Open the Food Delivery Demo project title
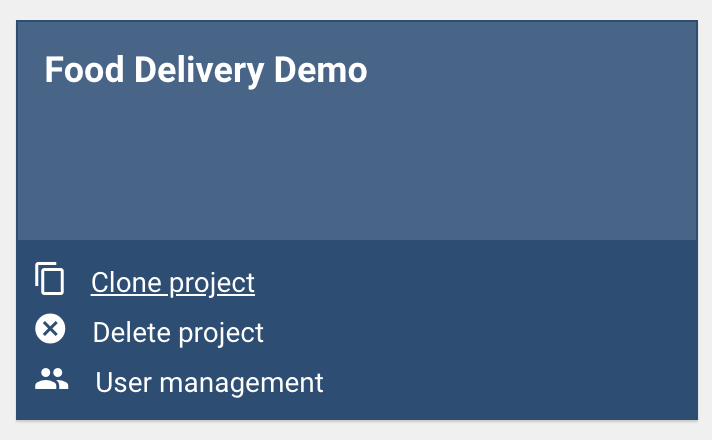Image resolution: width=712 pixels, height=440 pixels. [x=206, y=71]
